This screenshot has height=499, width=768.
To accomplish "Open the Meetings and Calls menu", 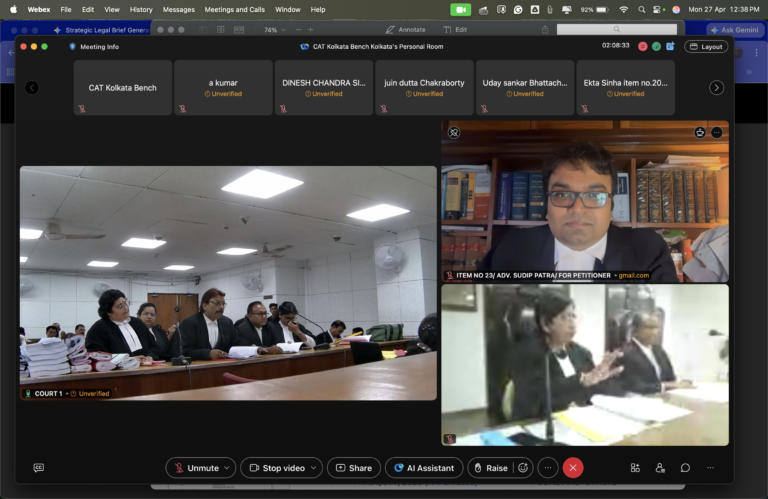I will coord(235,9).
